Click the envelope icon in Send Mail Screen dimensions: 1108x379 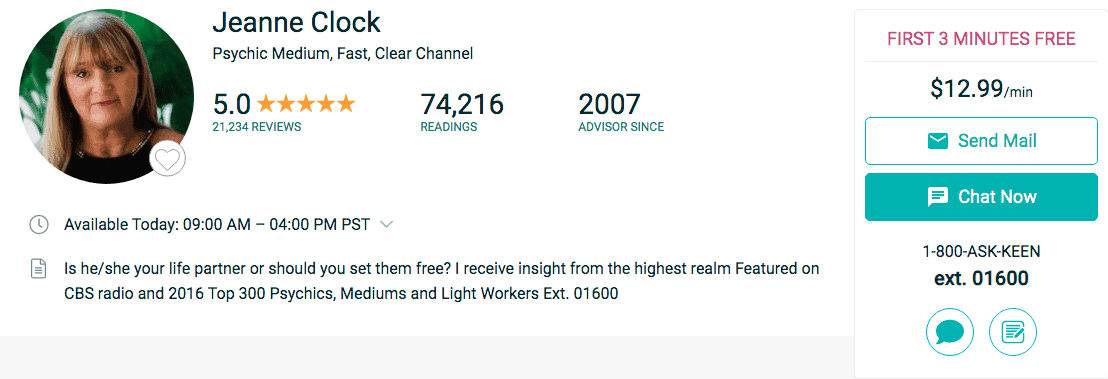[937, 141]
